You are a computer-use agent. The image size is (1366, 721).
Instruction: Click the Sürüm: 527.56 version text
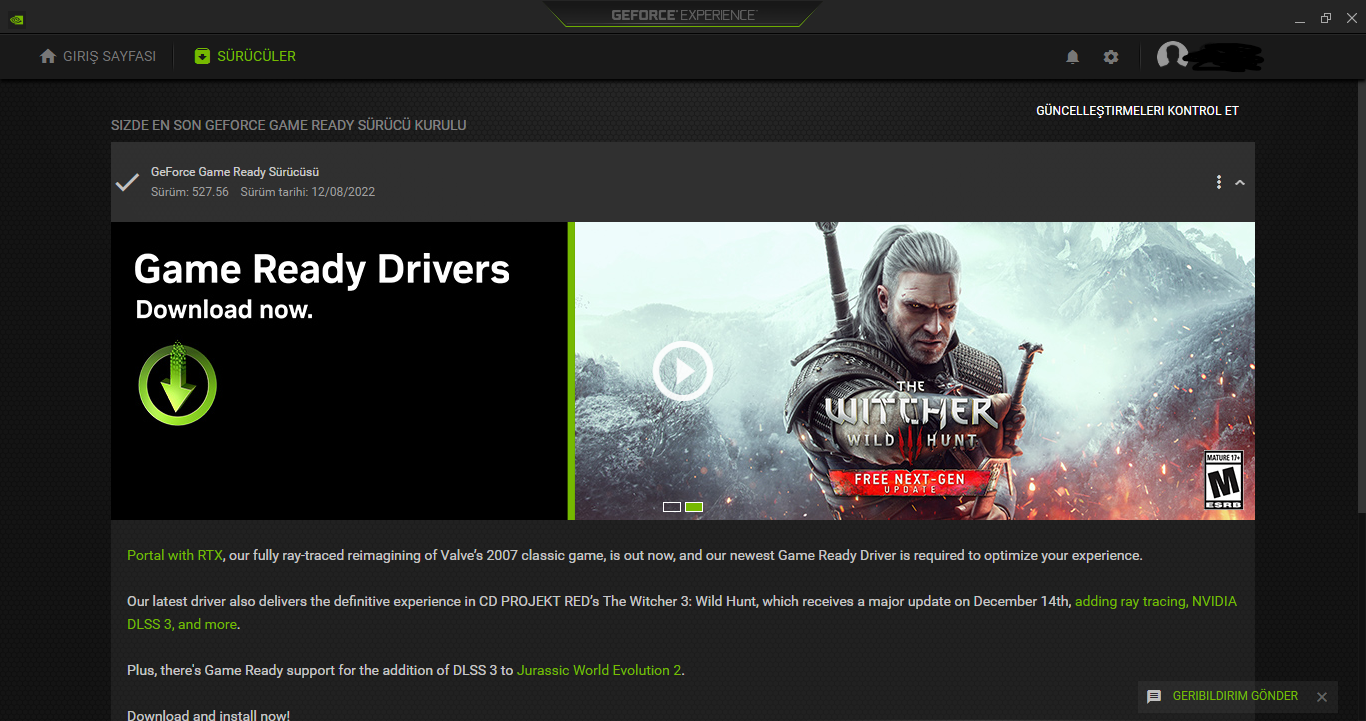tap(190, 192)
